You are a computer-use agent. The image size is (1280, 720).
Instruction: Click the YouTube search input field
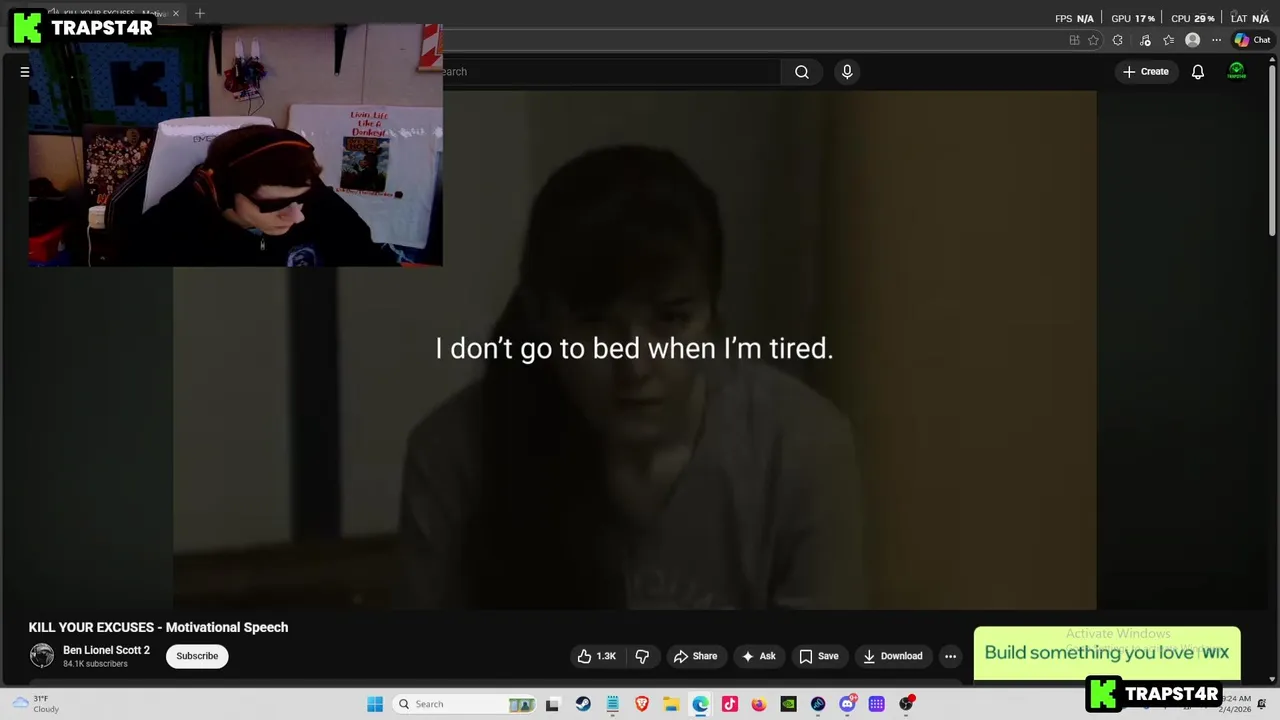click(610, 72)
